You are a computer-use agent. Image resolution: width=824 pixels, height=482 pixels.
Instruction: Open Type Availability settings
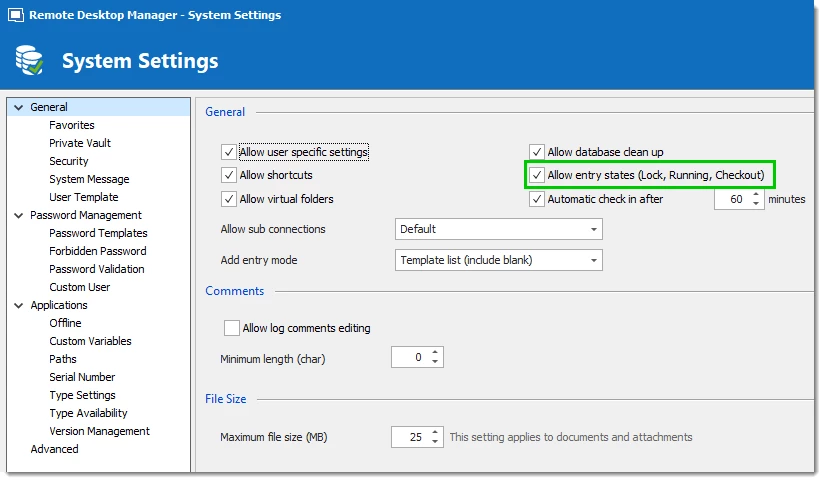click(88, 413)
